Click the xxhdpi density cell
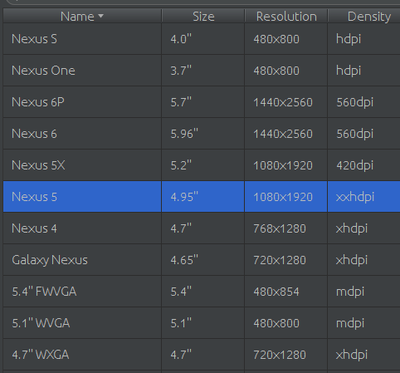Screen dimensions: 400x373 click(364, 197)
